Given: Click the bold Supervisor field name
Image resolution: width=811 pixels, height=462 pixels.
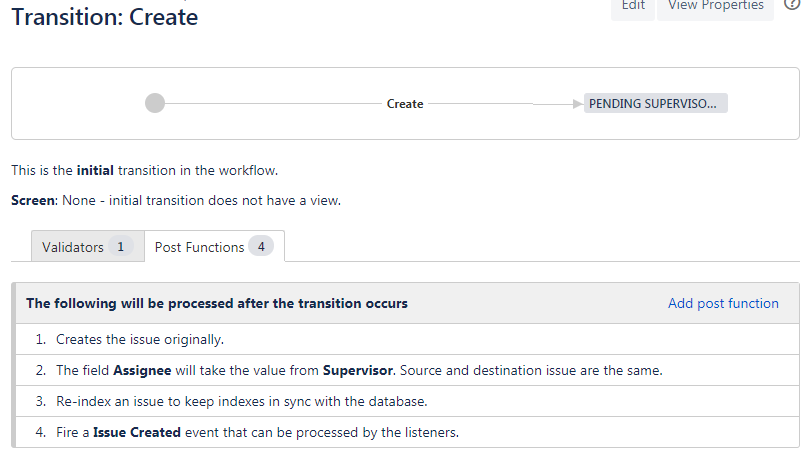Looking at the screenshot, I should click(x=358, y=370).
